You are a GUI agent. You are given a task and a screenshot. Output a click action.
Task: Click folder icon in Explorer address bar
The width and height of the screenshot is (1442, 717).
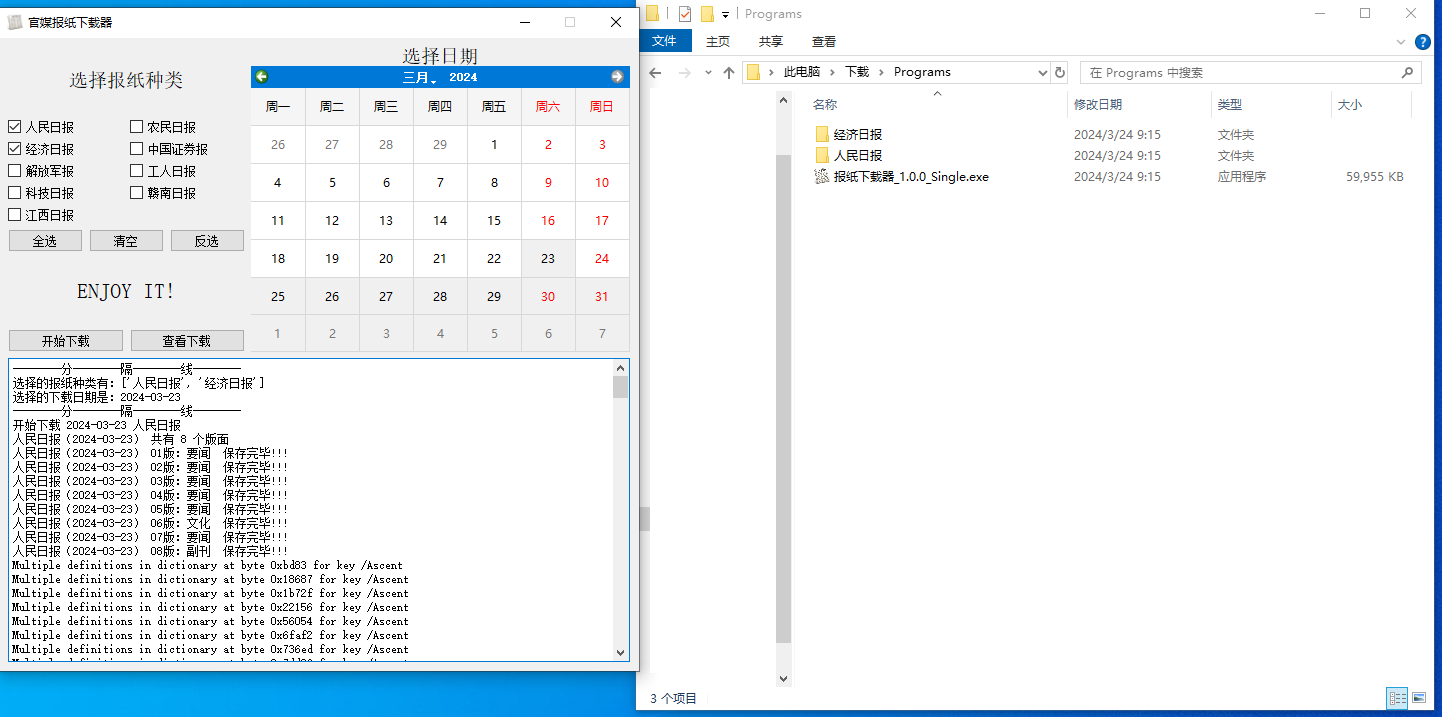pyautogui.click(x=754, y=72)
